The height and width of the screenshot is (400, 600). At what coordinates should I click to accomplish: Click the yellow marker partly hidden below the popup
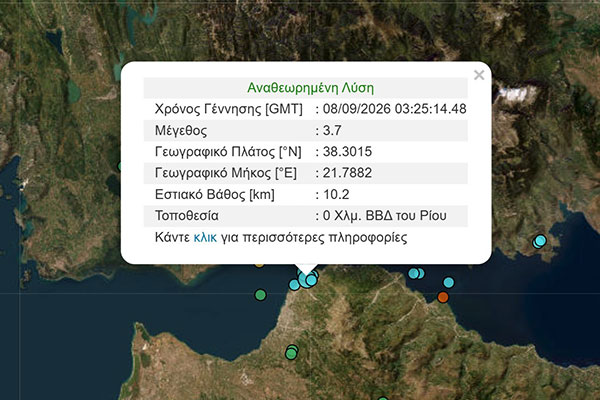pos(259,264)
